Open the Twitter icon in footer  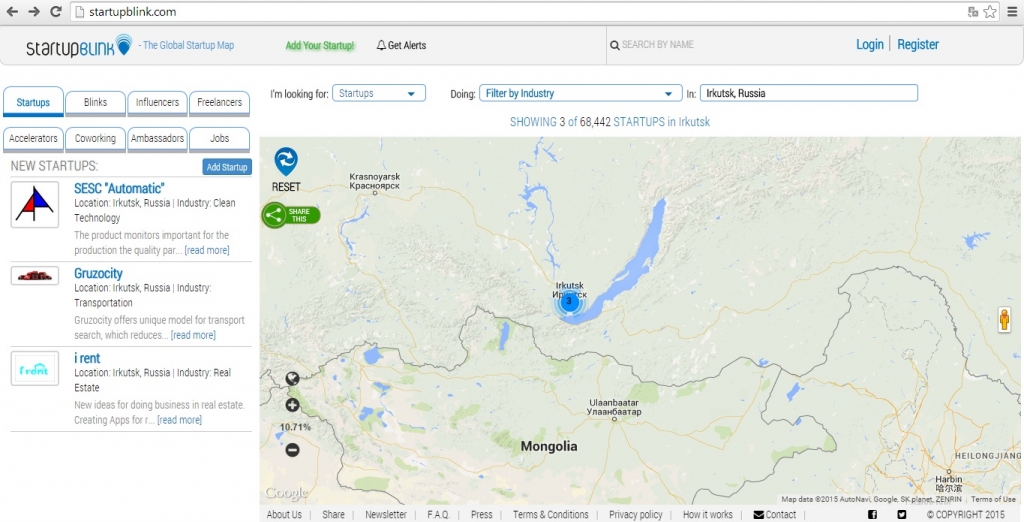tap(901, 515)
